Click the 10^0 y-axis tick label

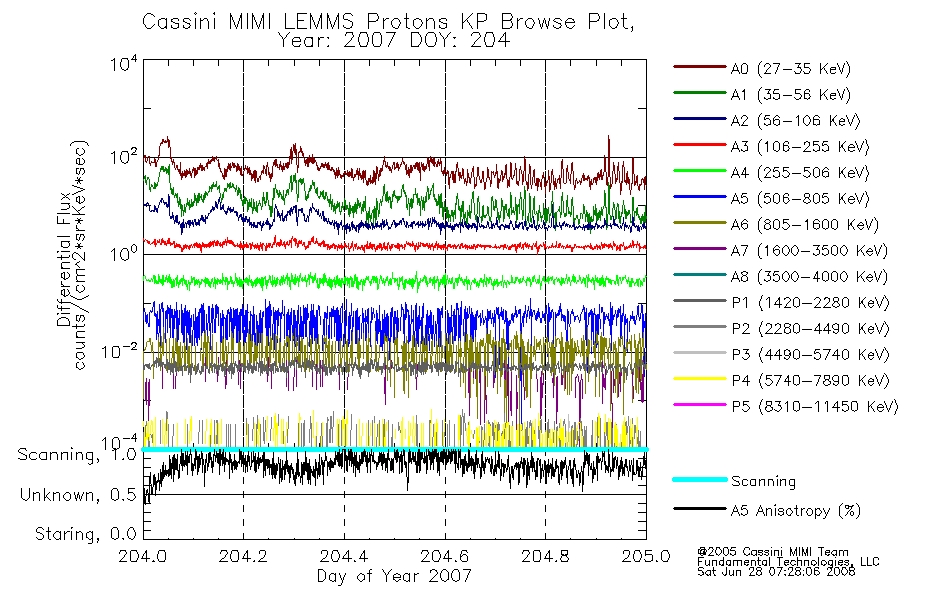(124, 253)
